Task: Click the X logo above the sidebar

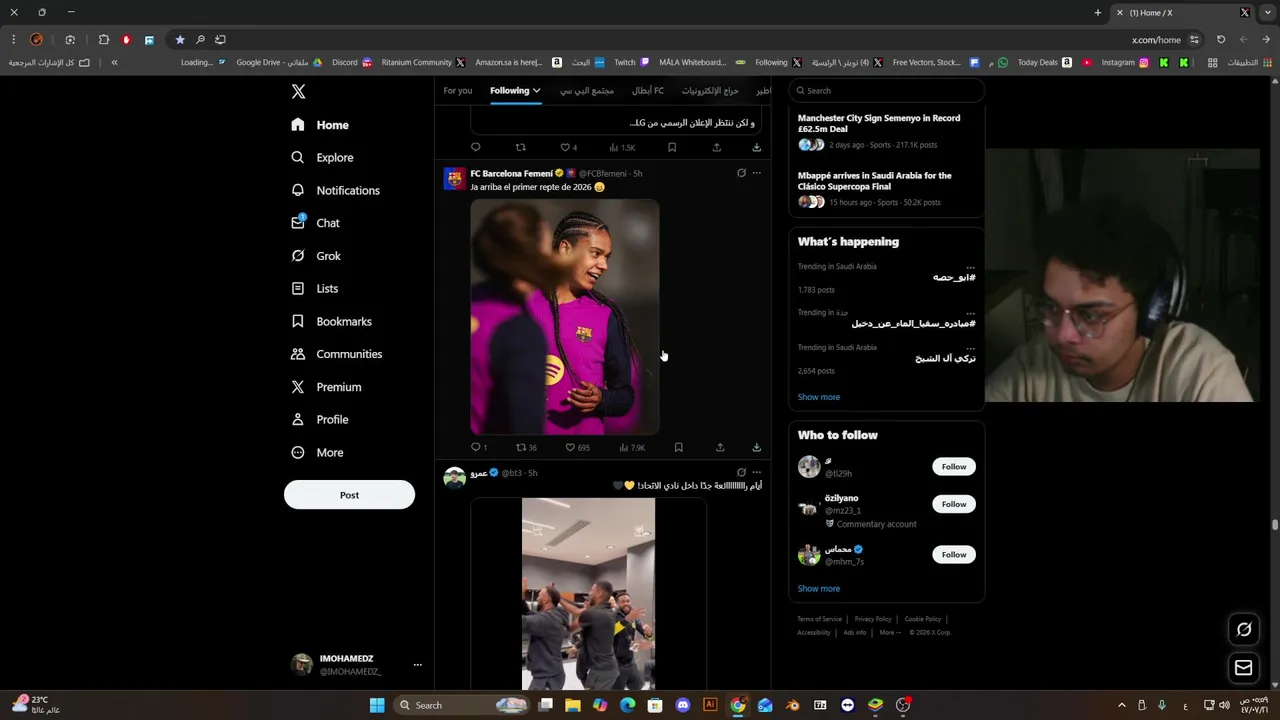Action: click(298, 91)
